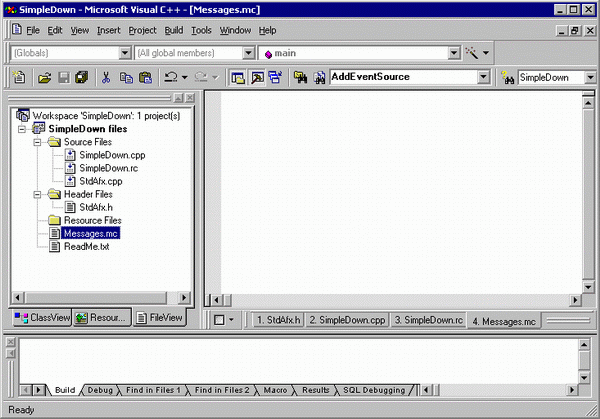Switch to the FileView tab
Image resolution: width=600 pixels, height=419 pixels.
[x=160, y=318]
